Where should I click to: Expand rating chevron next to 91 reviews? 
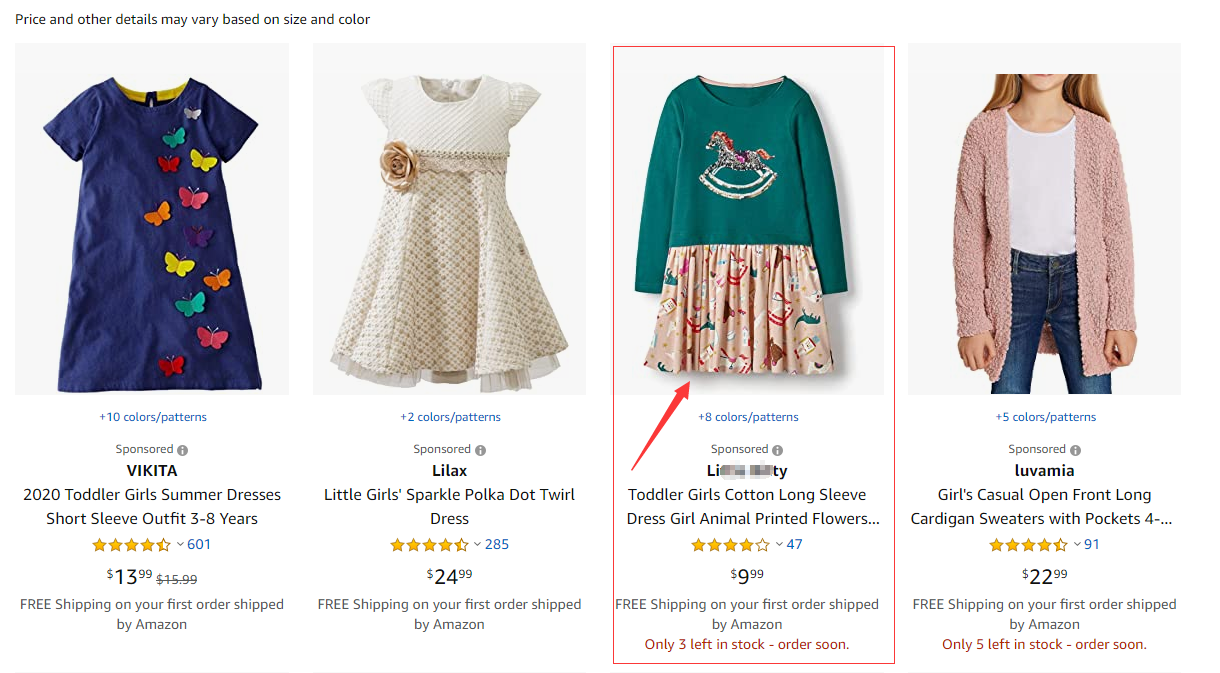tap(1077, 545)
